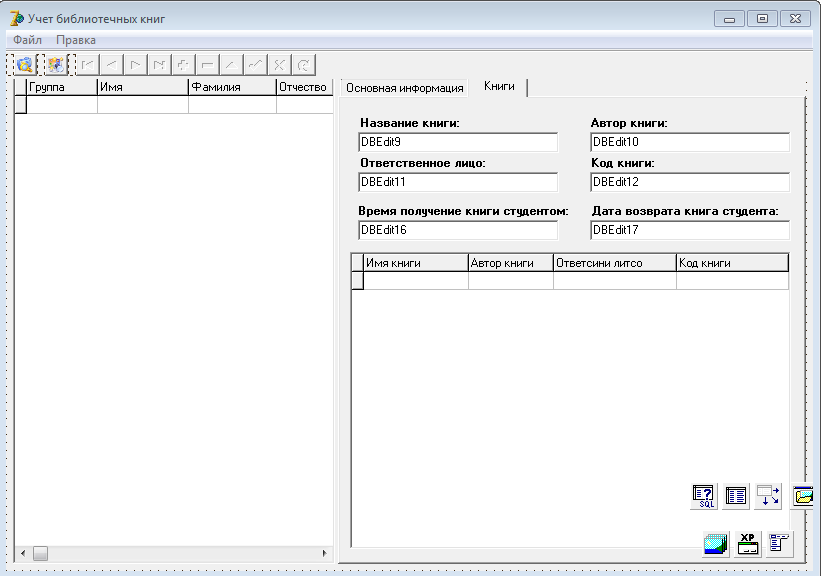Click the Название книги label
Image resolution: width=821 pixels, height=576 pixels.
(409, 123)
